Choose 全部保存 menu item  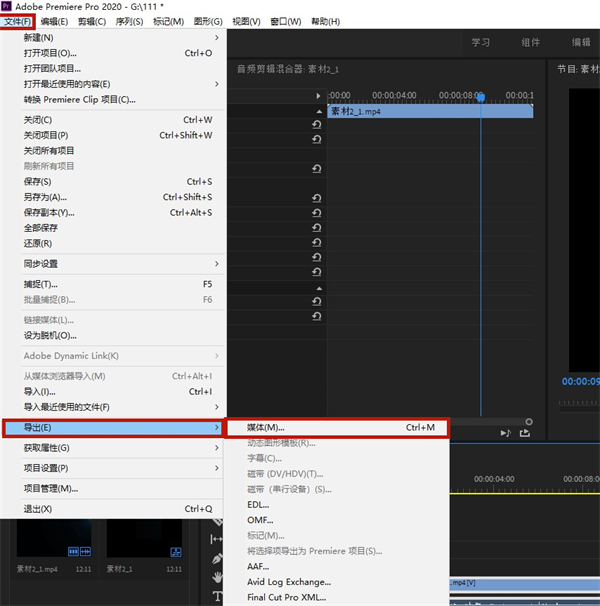point(113,228)
